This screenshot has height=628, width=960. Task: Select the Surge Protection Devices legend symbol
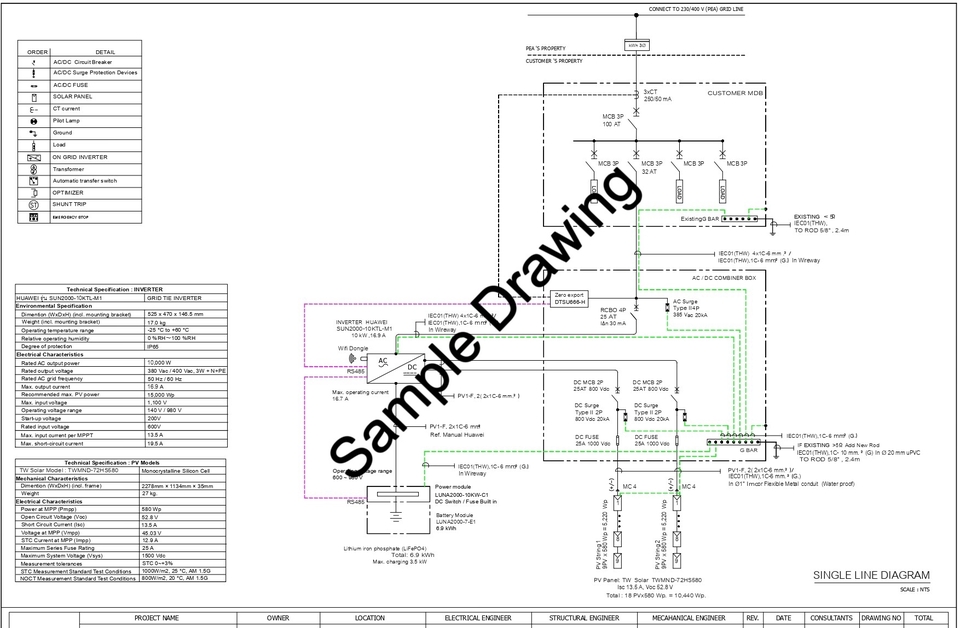click(34, 73)
